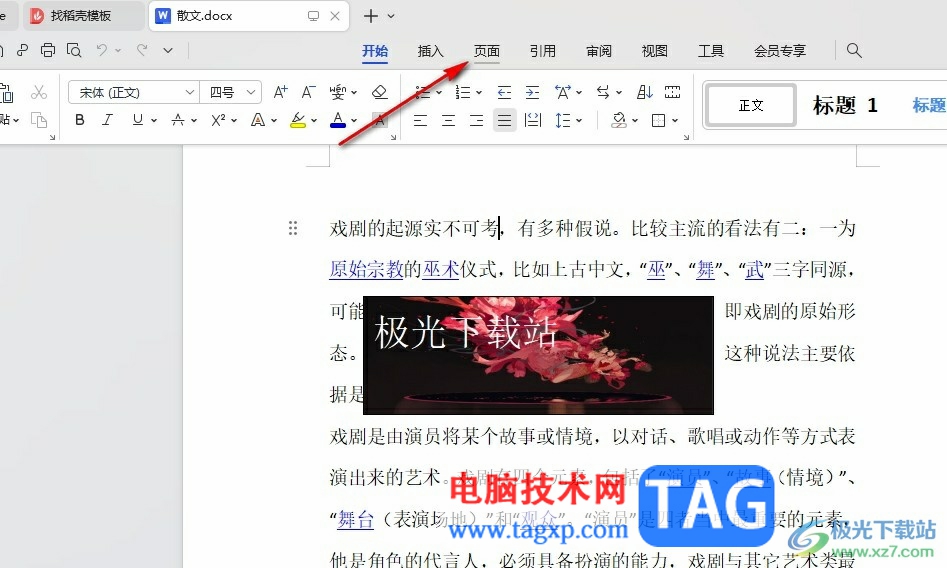
Task: Apply the 正文 style
Action: (751, 106)
